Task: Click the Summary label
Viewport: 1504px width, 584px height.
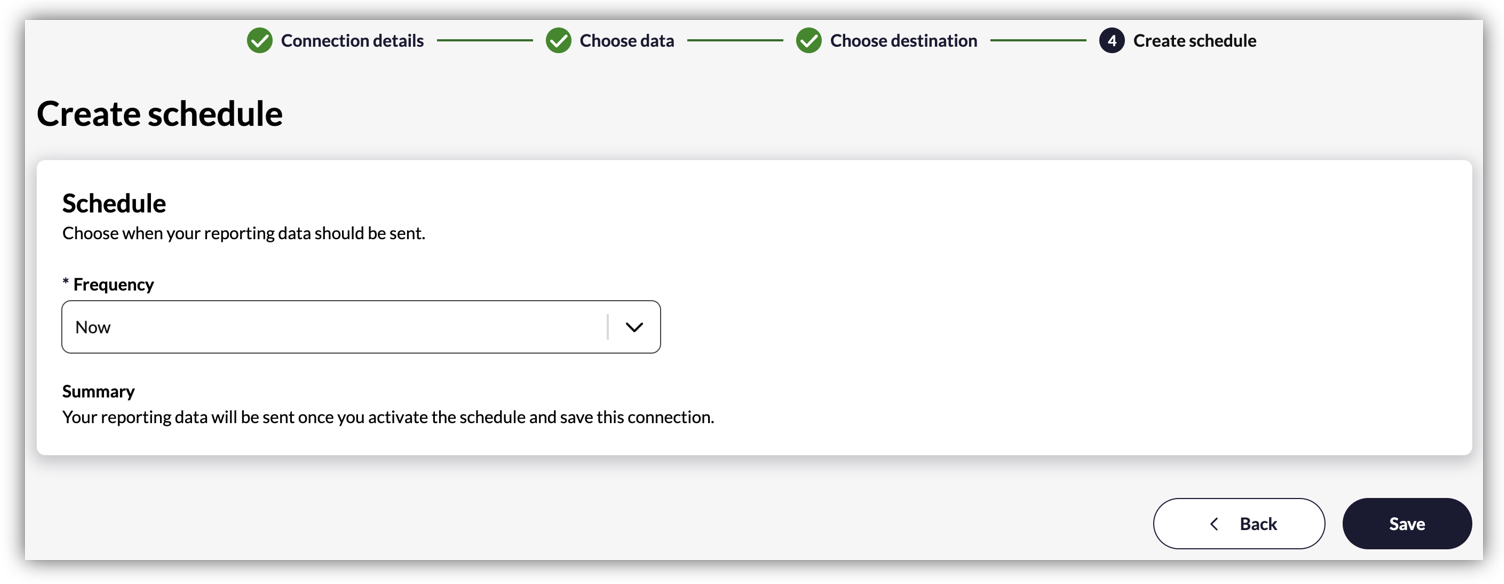Action: point(98,391)
